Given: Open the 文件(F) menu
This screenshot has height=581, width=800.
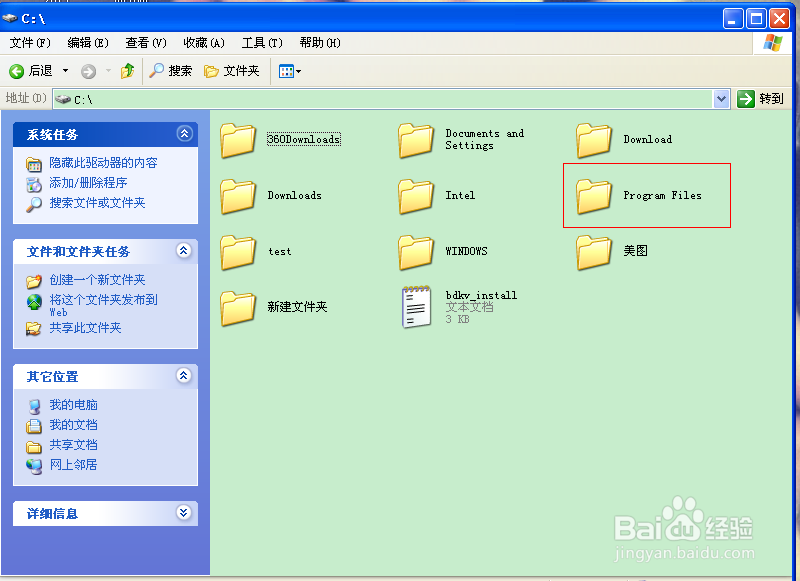Looking at the screenshot, I should pos(30,43).
